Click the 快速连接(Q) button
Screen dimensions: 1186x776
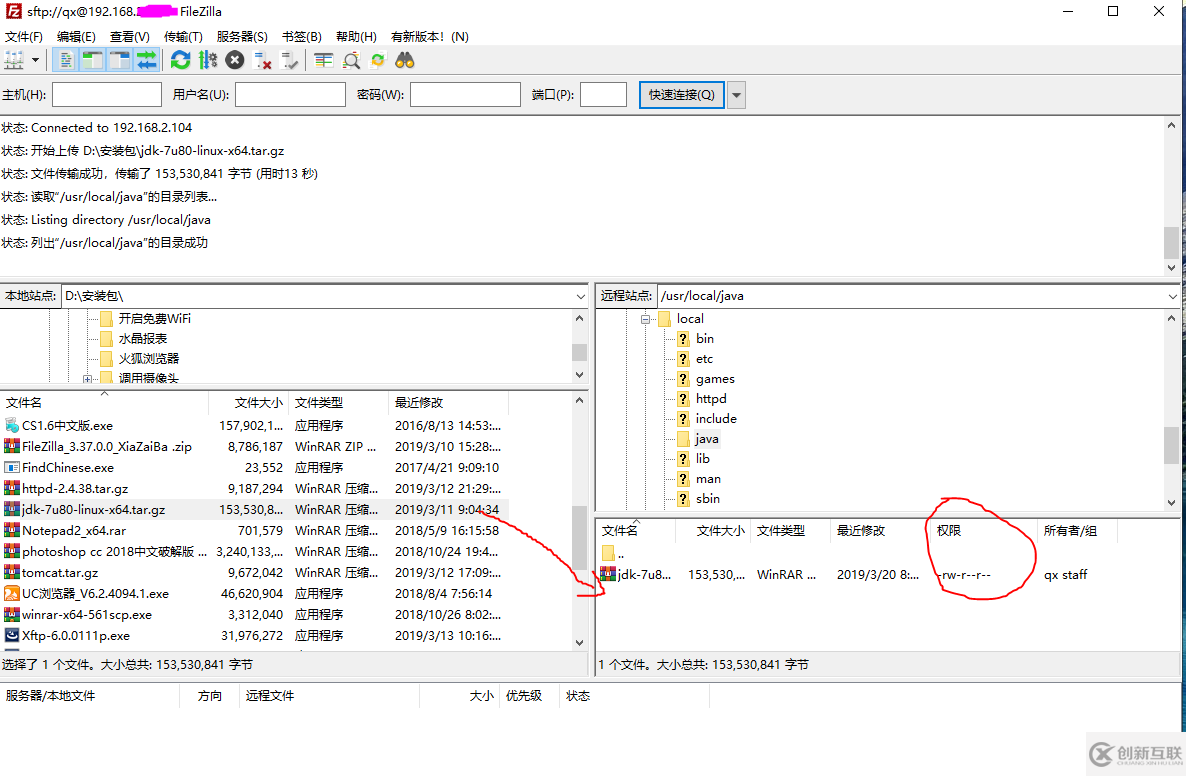681,95
